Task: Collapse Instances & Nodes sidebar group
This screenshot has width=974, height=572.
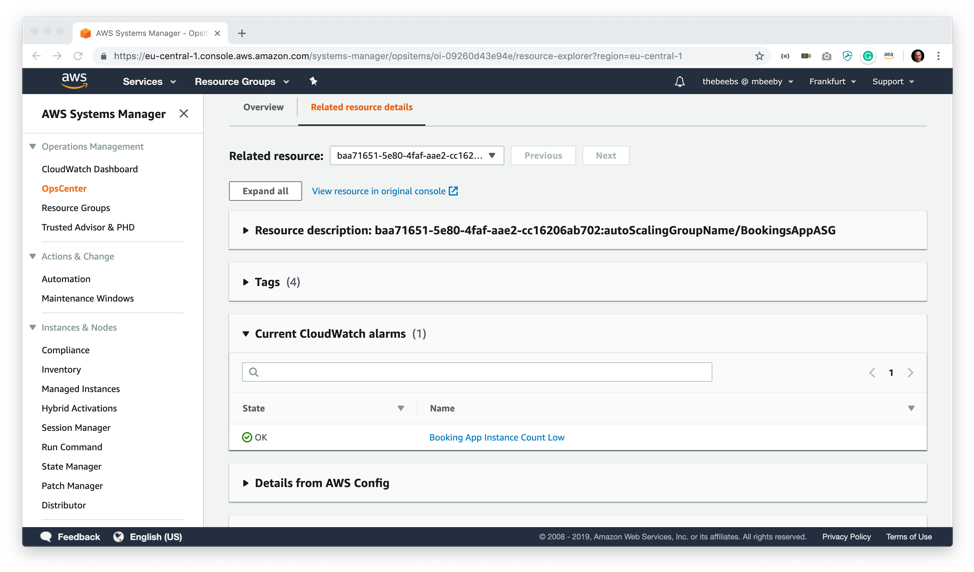Action: coord(32,327)
